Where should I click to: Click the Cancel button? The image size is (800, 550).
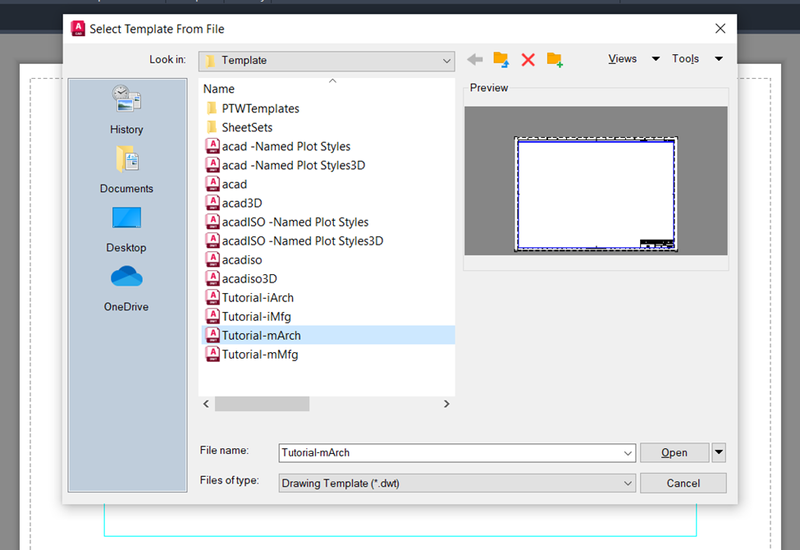[683, 483]
